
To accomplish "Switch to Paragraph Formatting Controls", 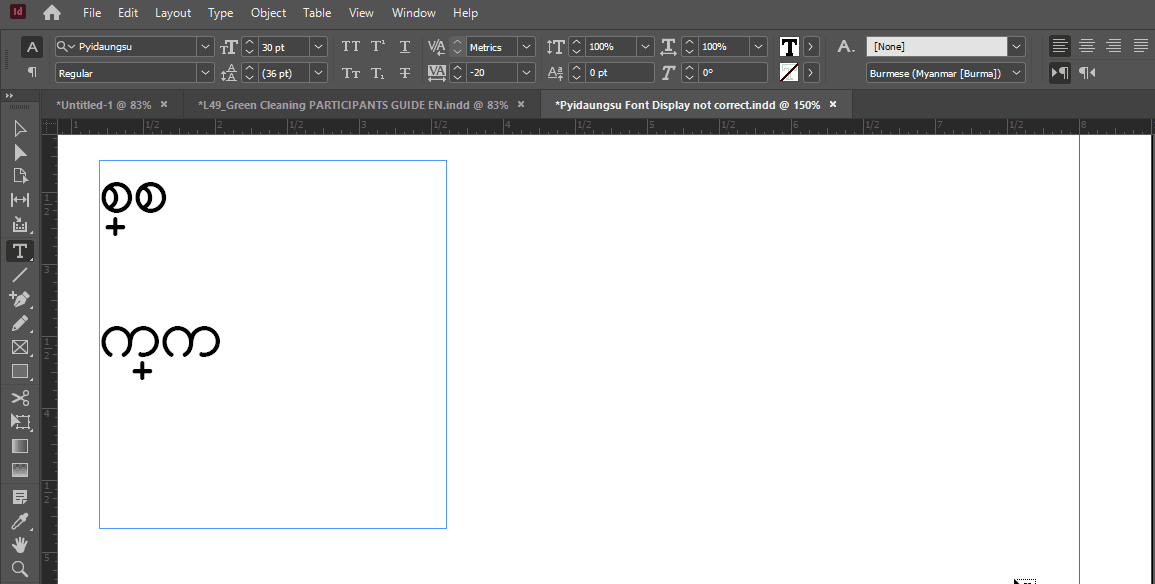I will coord(32,72).
